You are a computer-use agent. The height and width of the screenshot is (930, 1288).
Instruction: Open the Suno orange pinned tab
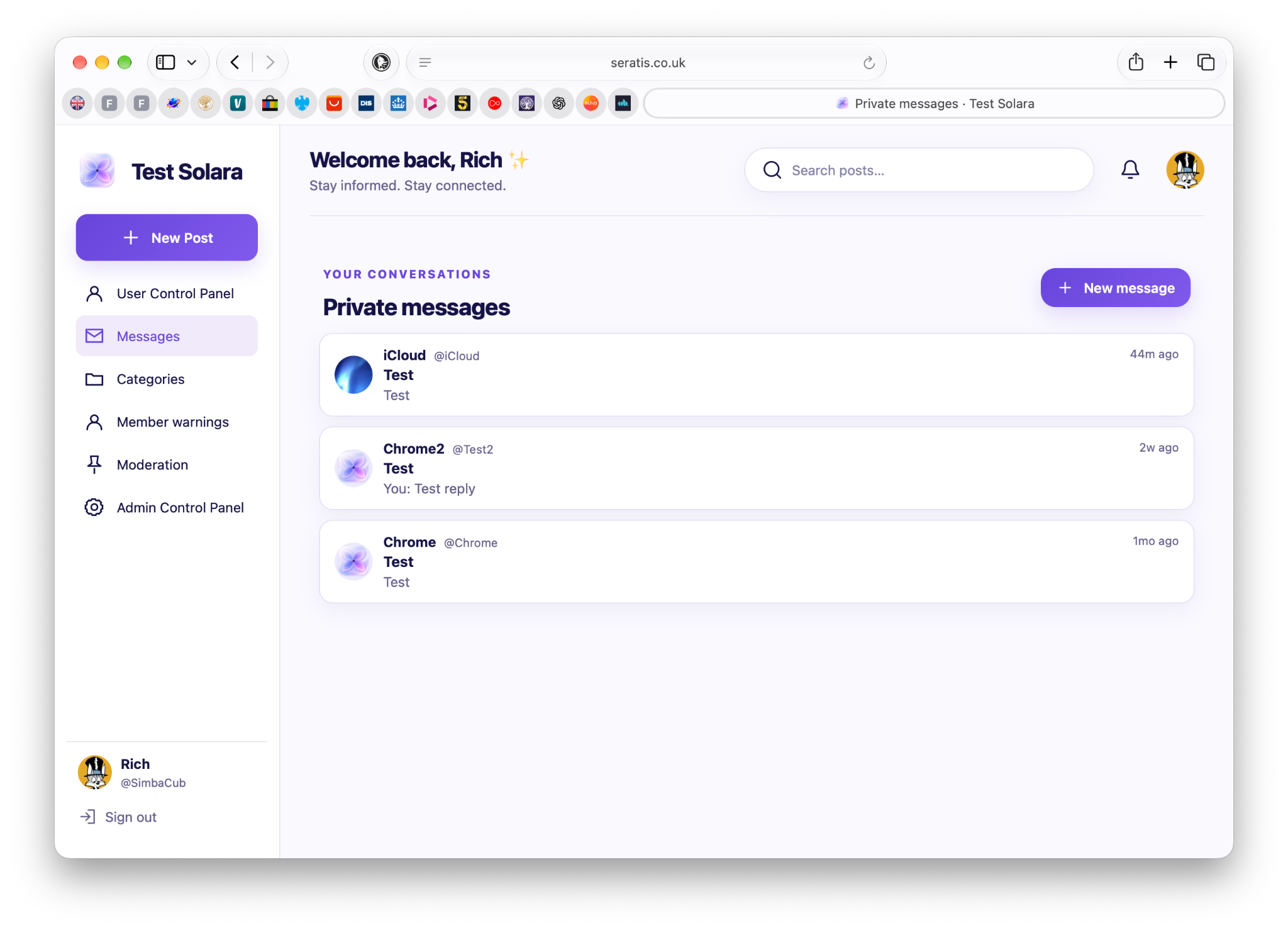click(591, 103)
